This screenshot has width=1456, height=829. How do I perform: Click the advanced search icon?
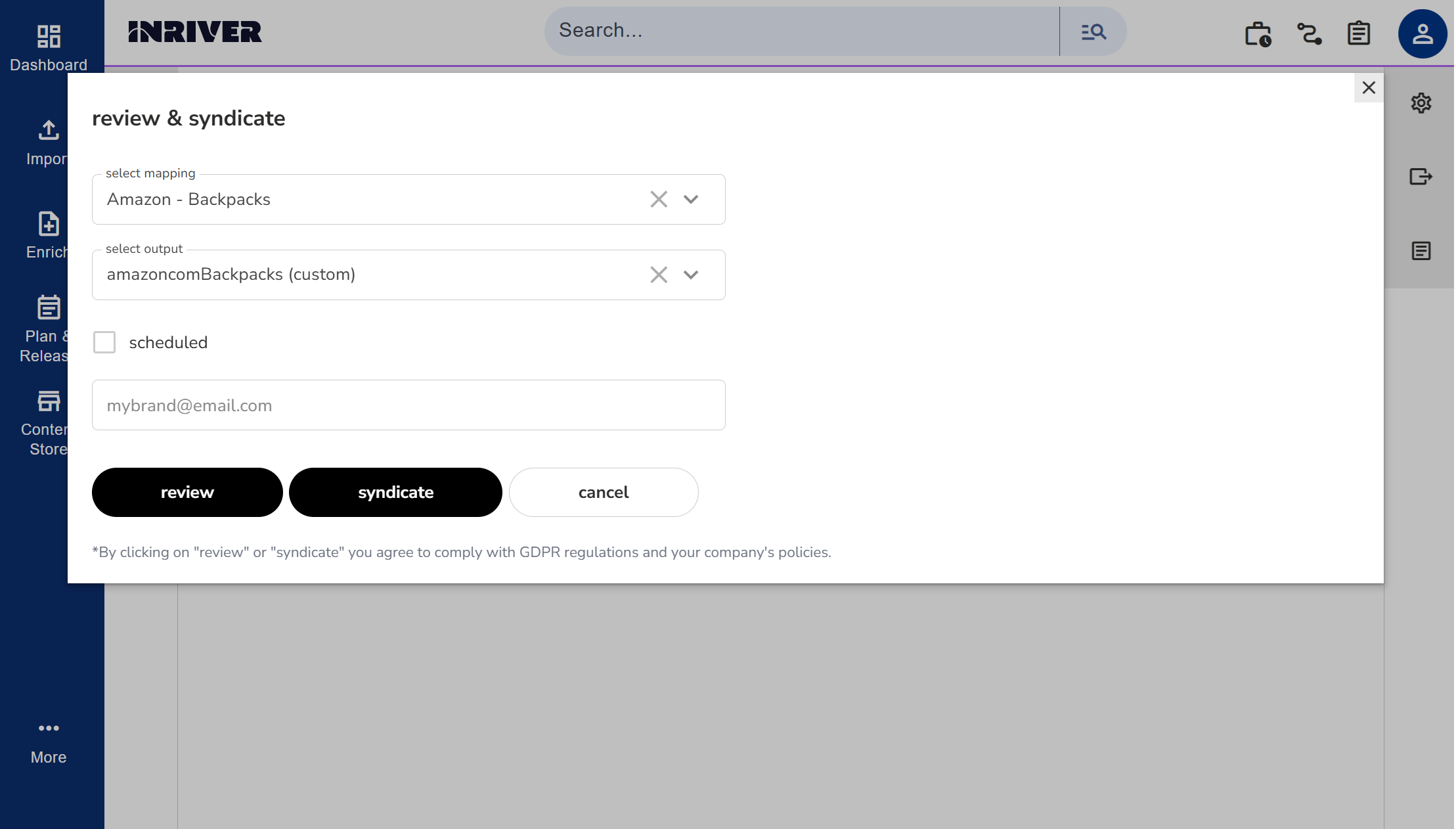click(1094, 32)
